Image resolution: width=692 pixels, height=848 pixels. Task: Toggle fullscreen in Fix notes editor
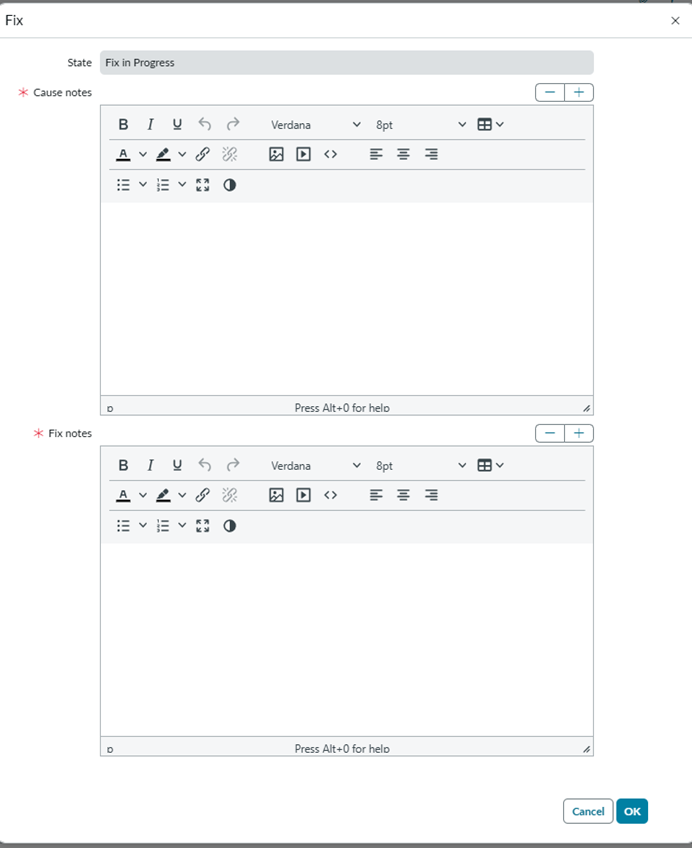[x=203, y=526]
